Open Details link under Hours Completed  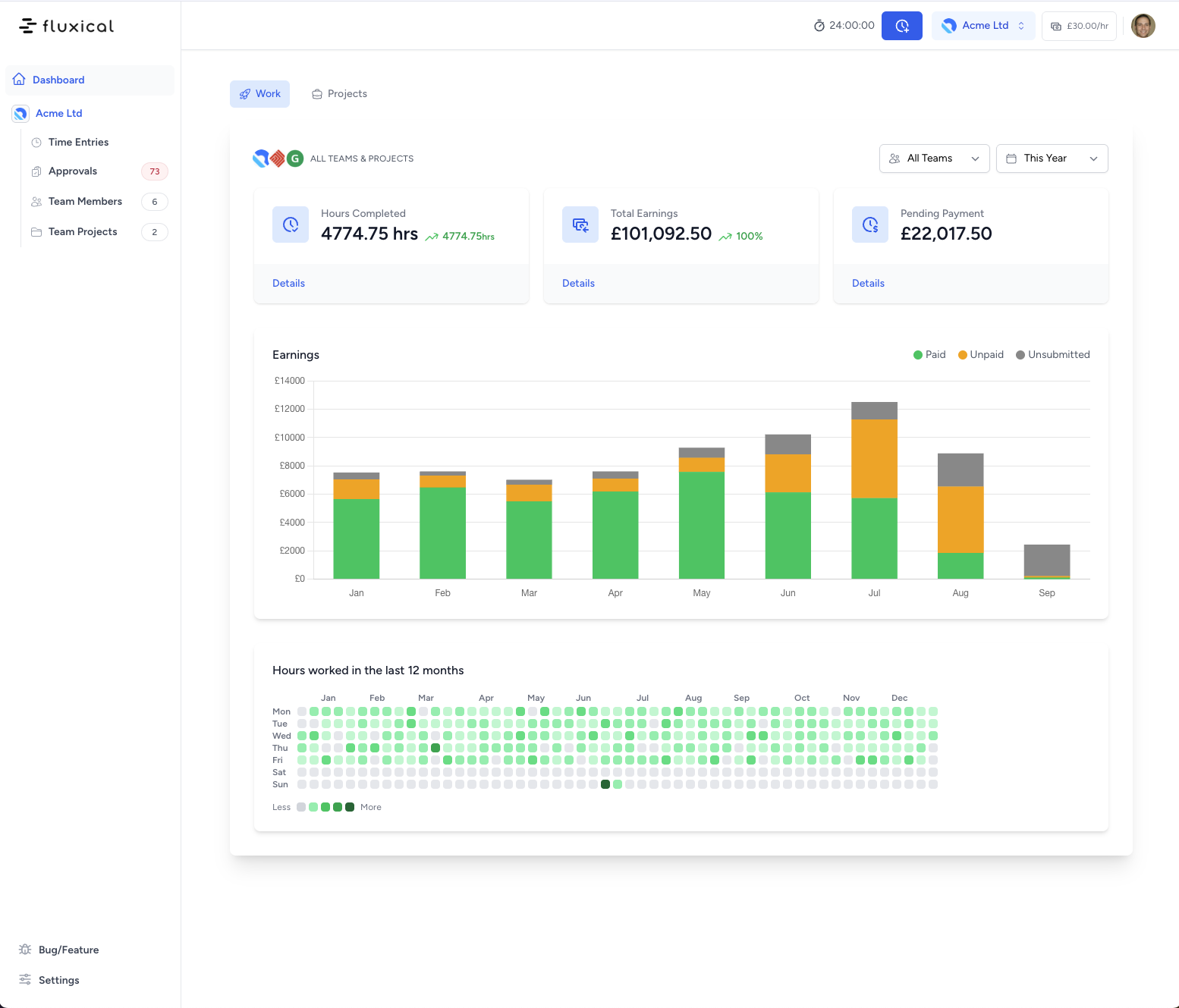(288, 284)
